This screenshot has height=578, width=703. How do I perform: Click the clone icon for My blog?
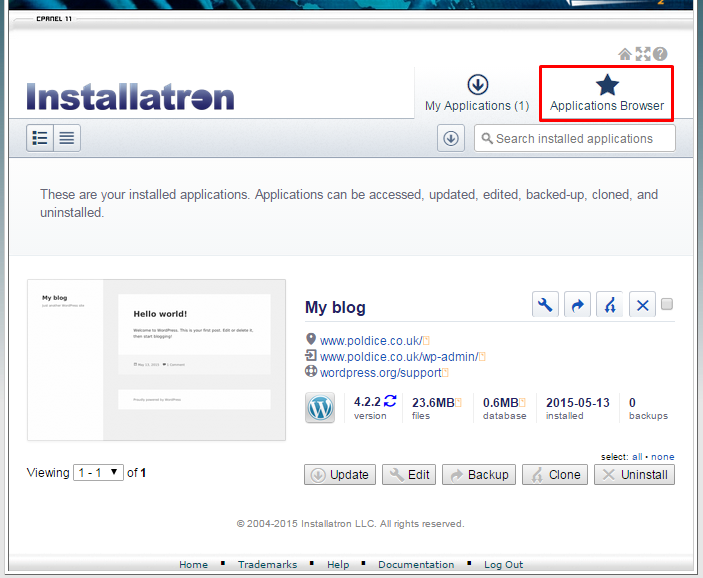(610, 305)
